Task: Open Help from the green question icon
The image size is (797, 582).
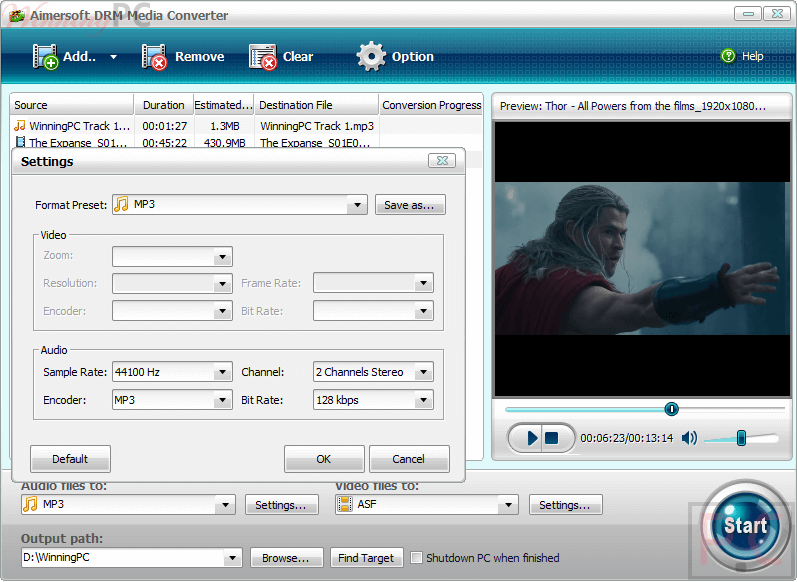Action: 728,56
